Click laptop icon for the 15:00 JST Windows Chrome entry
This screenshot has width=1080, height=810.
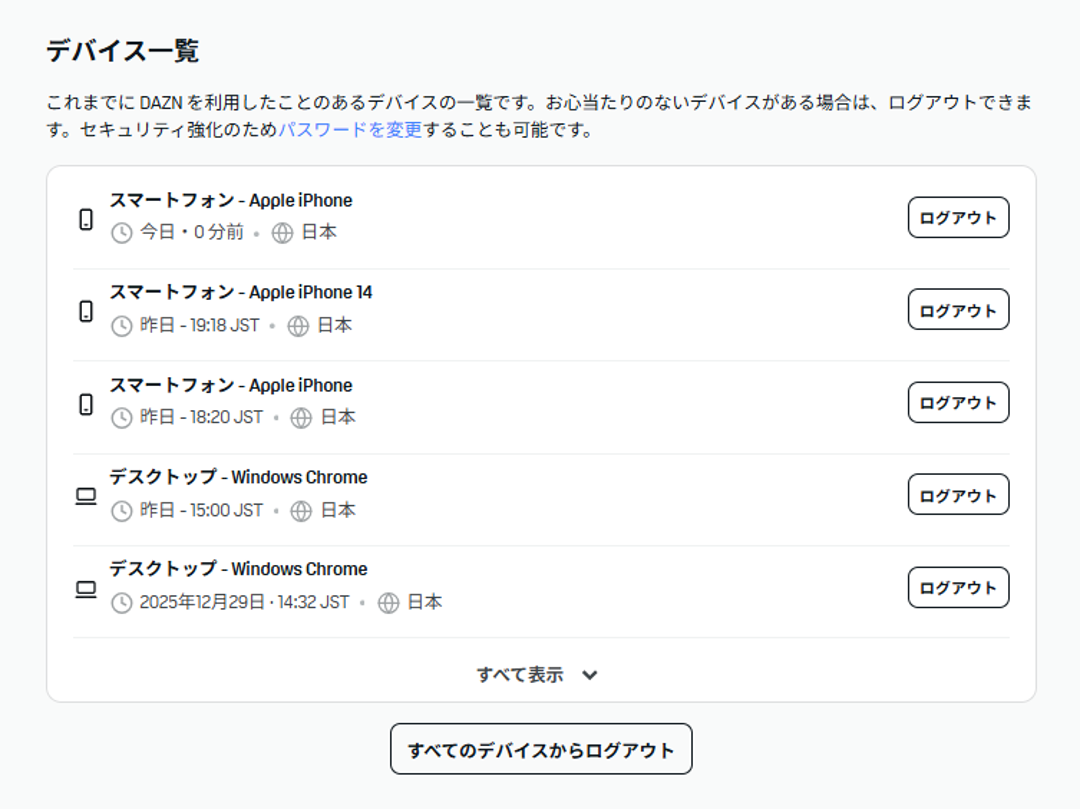[86, 496]
